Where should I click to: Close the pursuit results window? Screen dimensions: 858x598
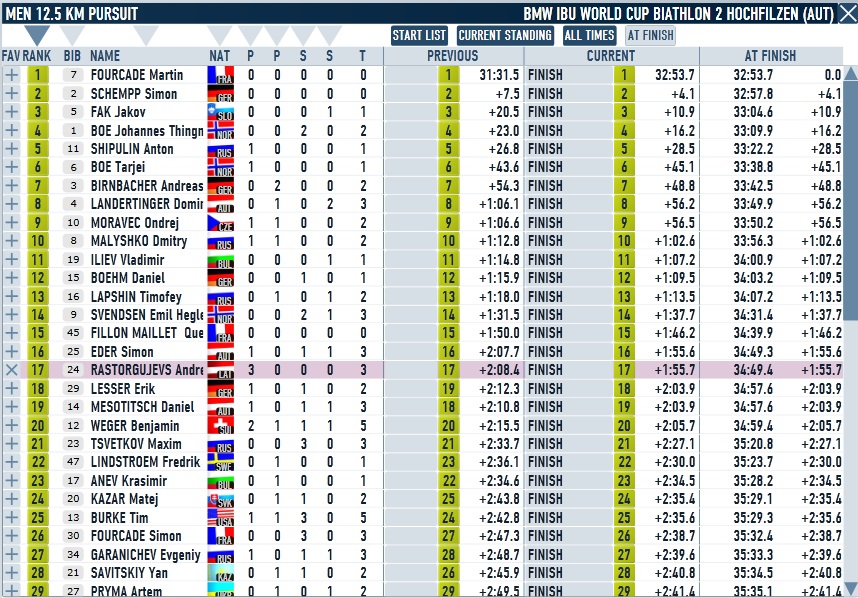click(848, 14)
